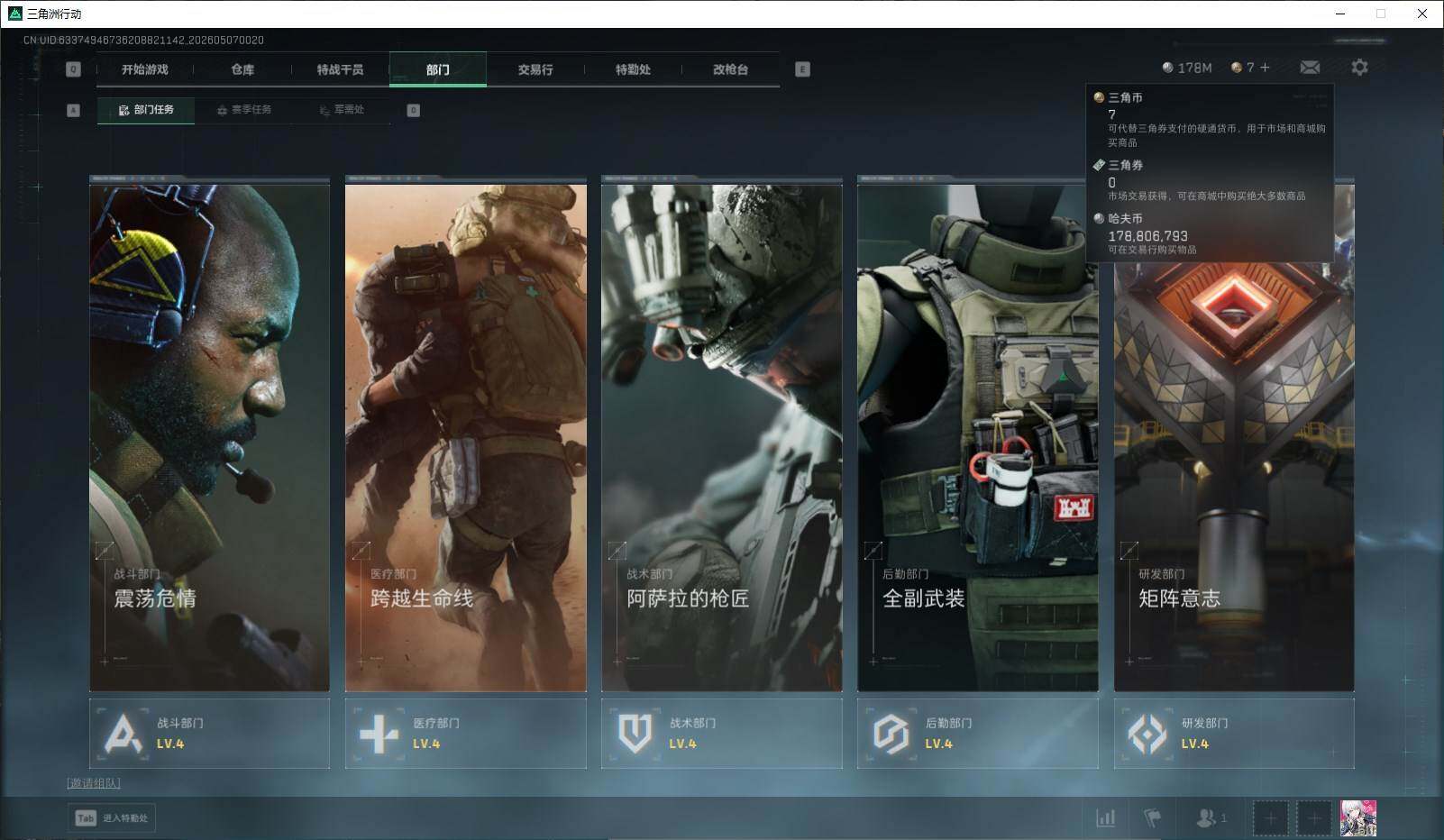The height and width of the screenshot is (840, 1444).
Task: Open the 特勤处 tab
Action: (x=633, y=69)
